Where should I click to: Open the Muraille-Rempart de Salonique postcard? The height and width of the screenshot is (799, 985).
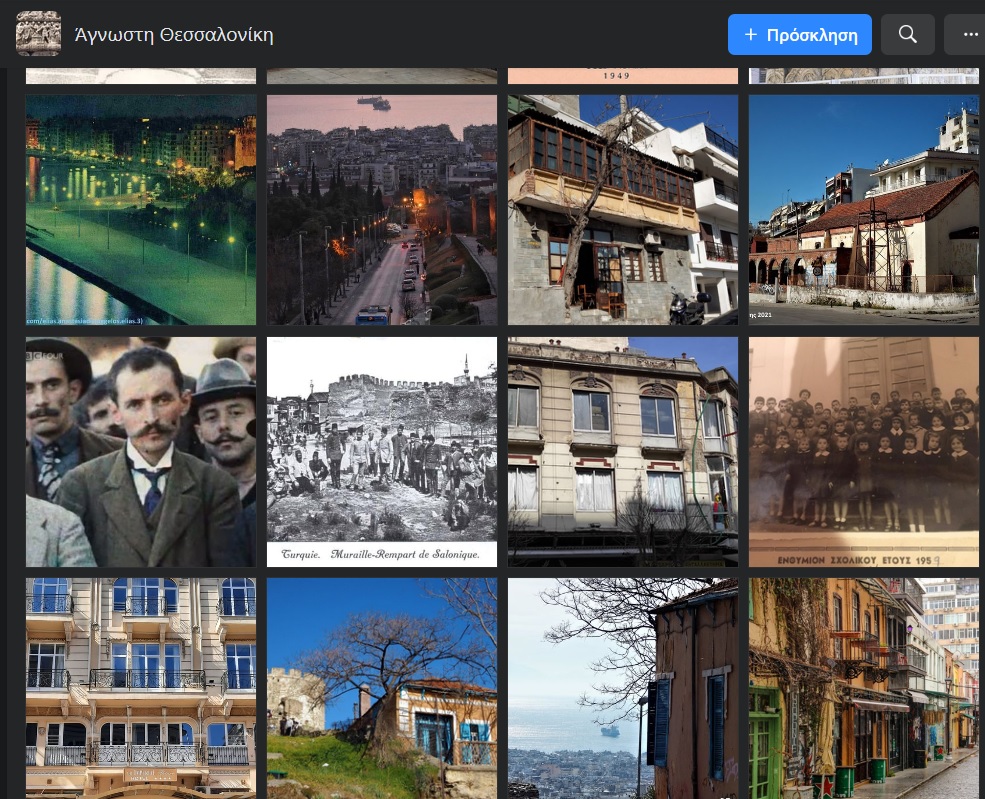(382, 452)
